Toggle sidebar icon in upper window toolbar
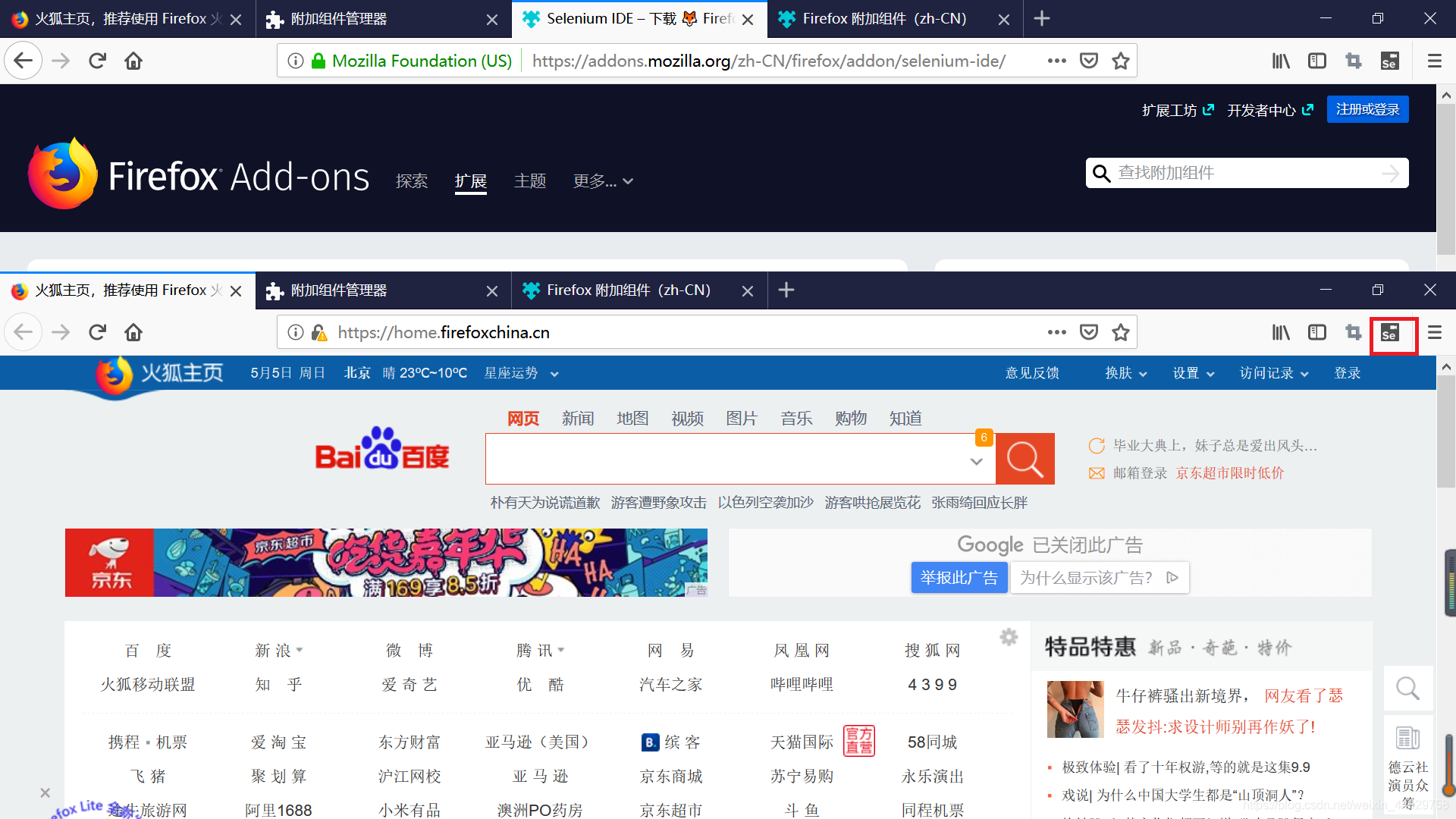The image size is (1456, 819). pos(1317,61)
